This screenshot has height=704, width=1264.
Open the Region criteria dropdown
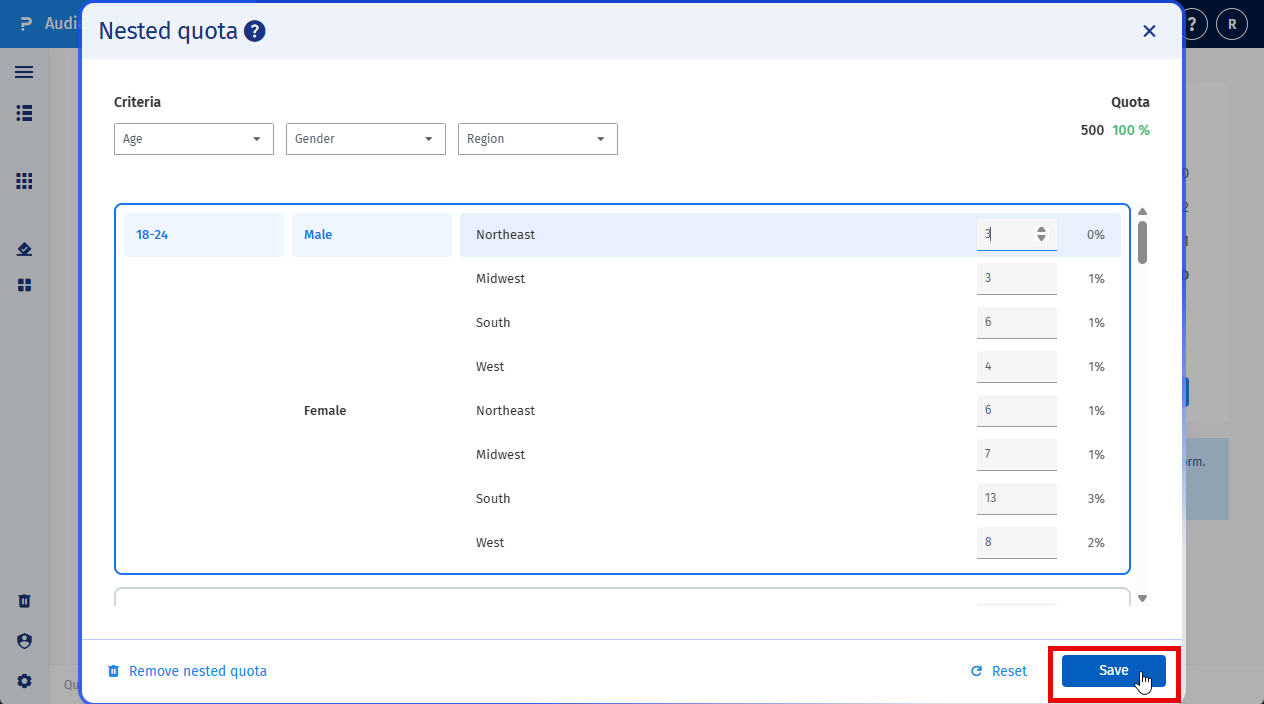point(537,139)
